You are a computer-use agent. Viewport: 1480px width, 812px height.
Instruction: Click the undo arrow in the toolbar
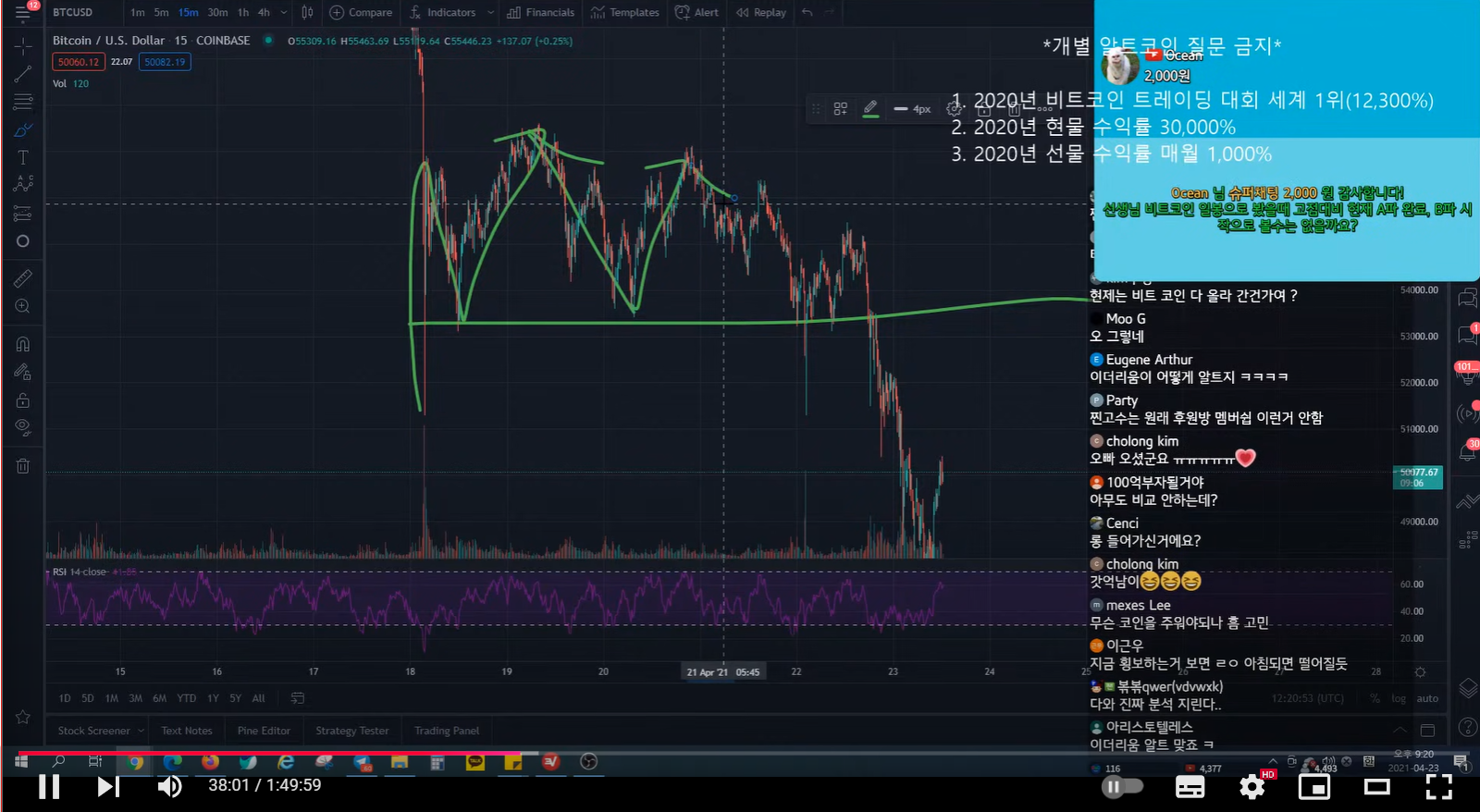[808, 12]
